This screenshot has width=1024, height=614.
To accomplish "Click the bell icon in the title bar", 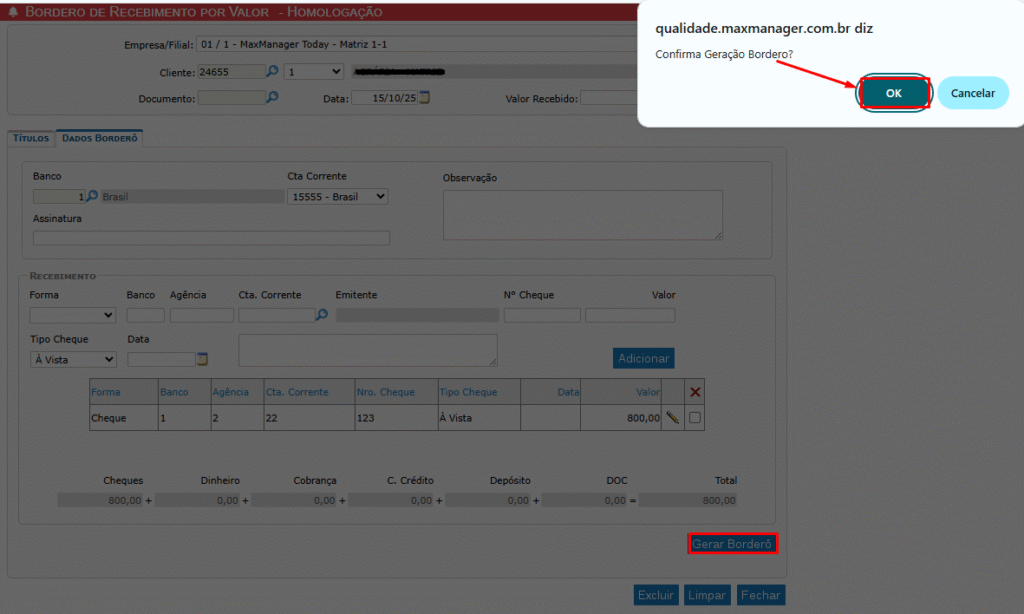I will (x=12, y=12).
